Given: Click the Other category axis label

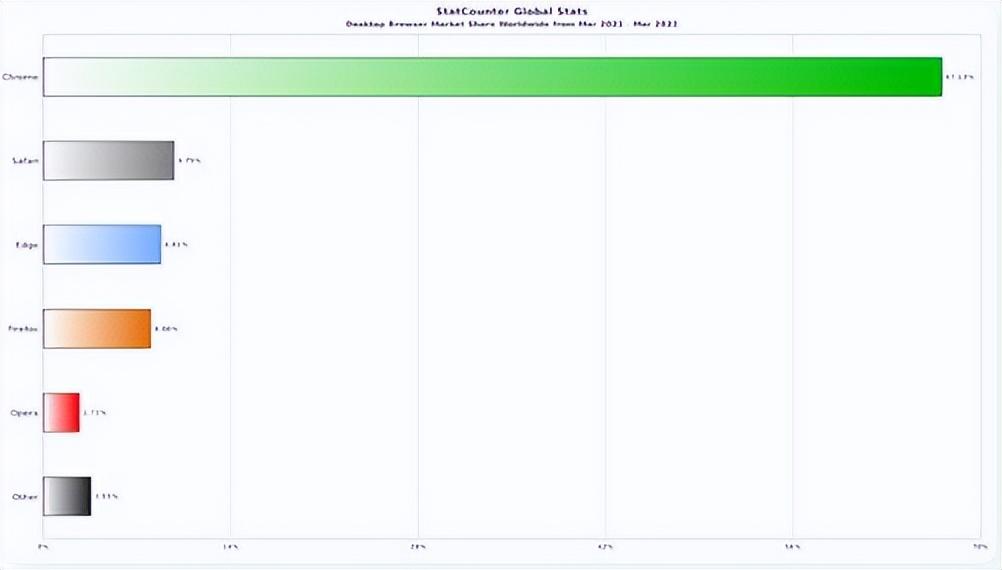Looking at the screenshot, I should (26, 496).
